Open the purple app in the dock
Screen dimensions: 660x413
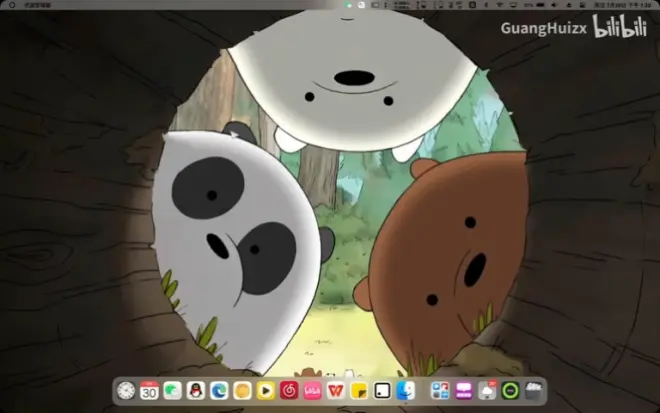(x=464, y=390)
